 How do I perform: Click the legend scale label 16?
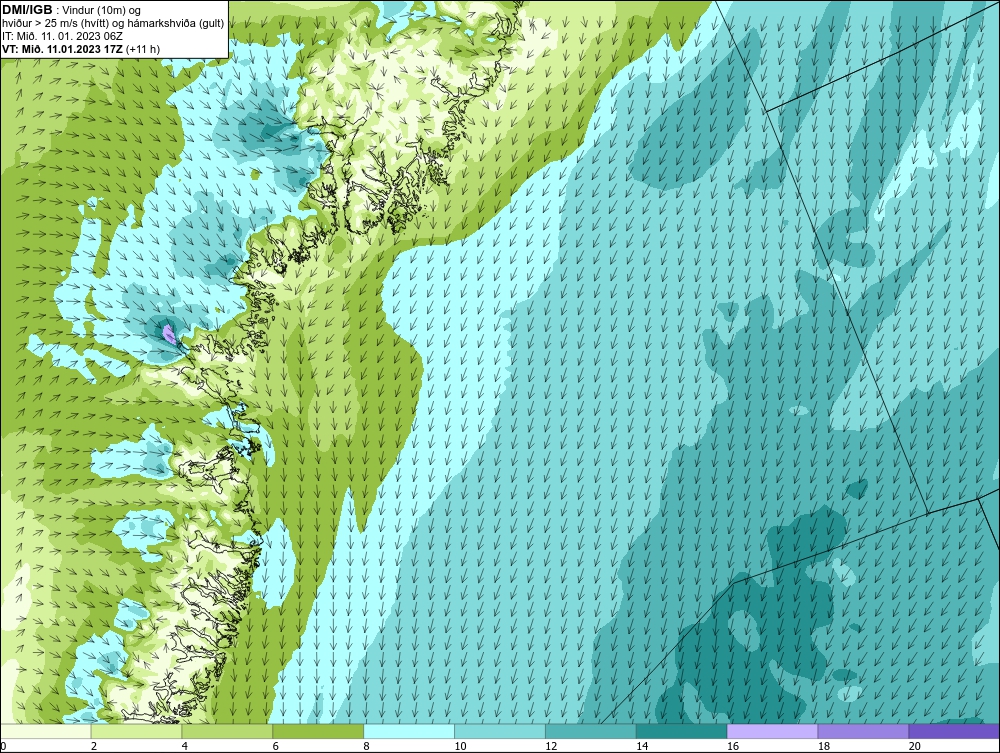point(732,746)
